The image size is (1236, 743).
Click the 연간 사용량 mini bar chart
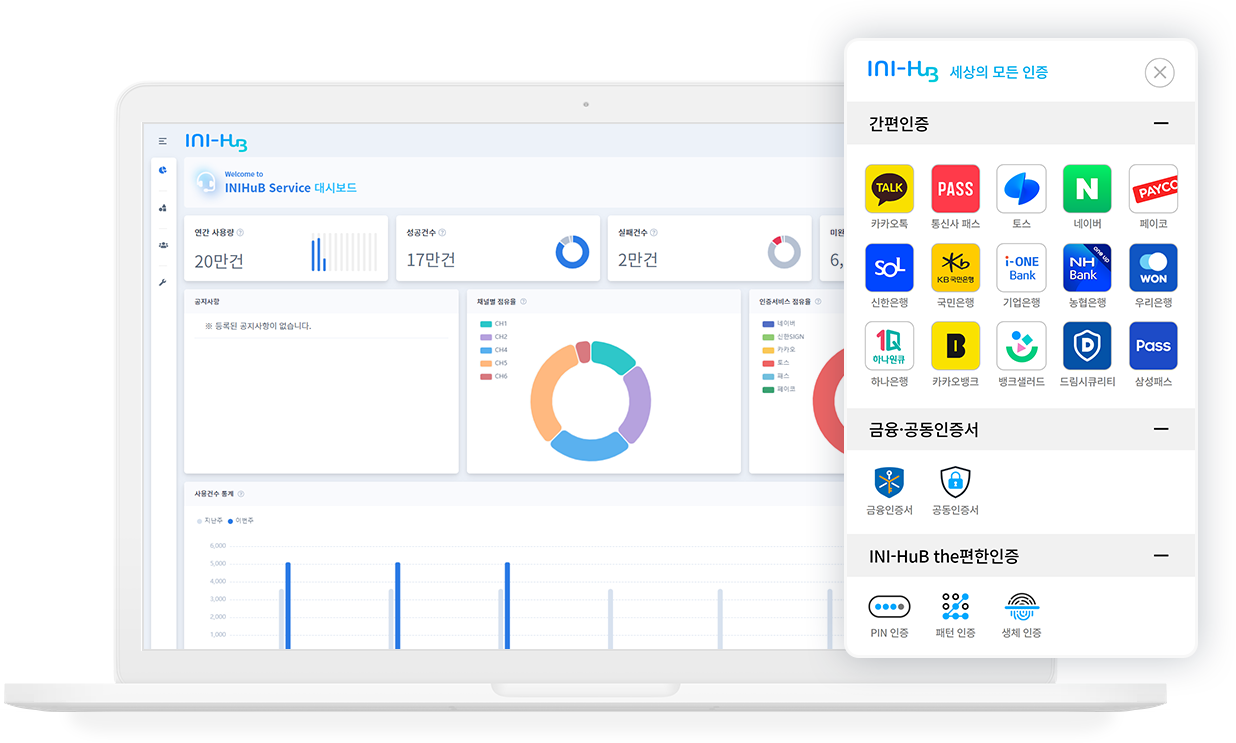pyautogui.click(x=345, y=252)
